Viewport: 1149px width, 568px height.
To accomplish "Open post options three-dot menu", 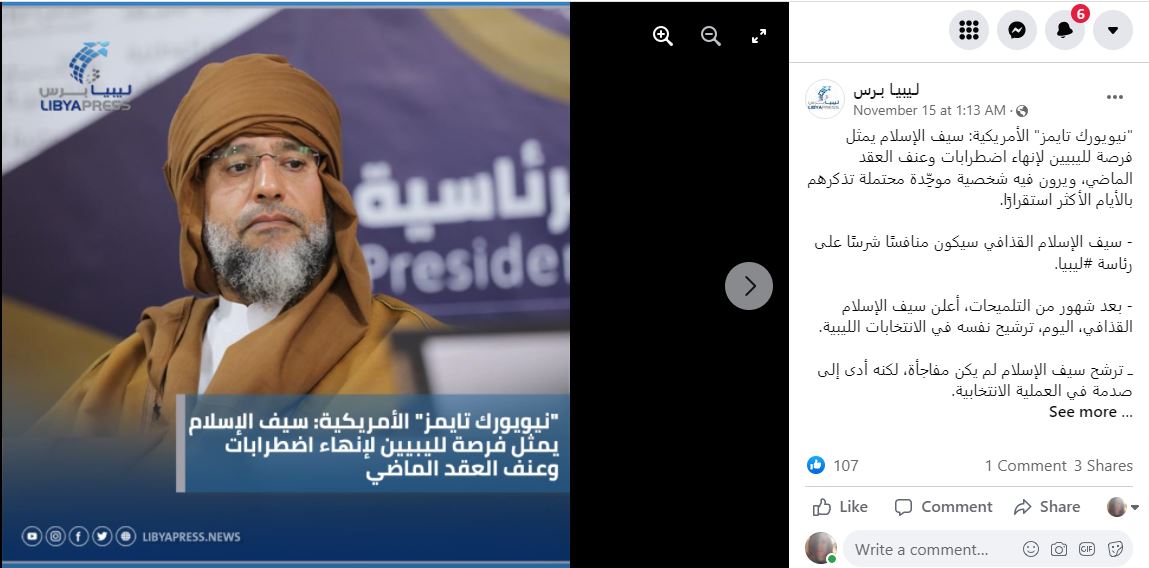I will tap(1115, 97).
